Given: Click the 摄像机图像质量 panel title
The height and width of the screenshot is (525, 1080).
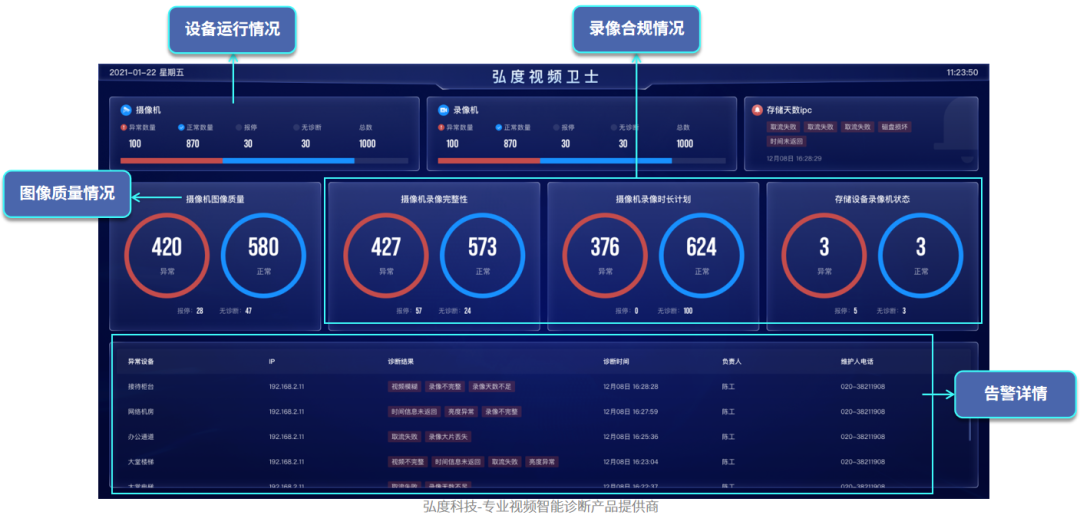Looking at the screenshot, I should [215, 199].
